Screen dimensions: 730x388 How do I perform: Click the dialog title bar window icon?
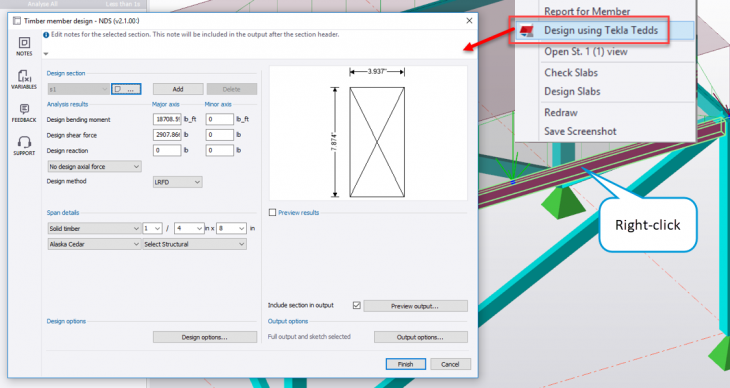pyautogui.click(x=17, y=20)
